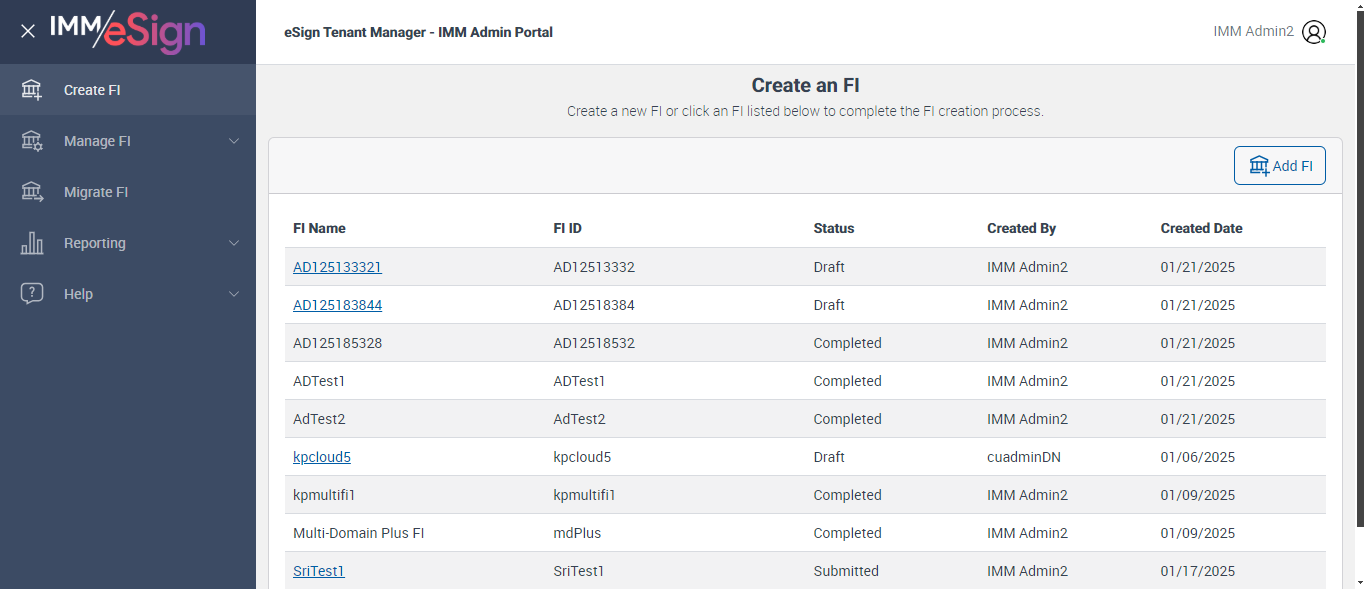Viewport: 1366px width, 589px height.
Task: Click the Add FI button
Action: 1279,166
